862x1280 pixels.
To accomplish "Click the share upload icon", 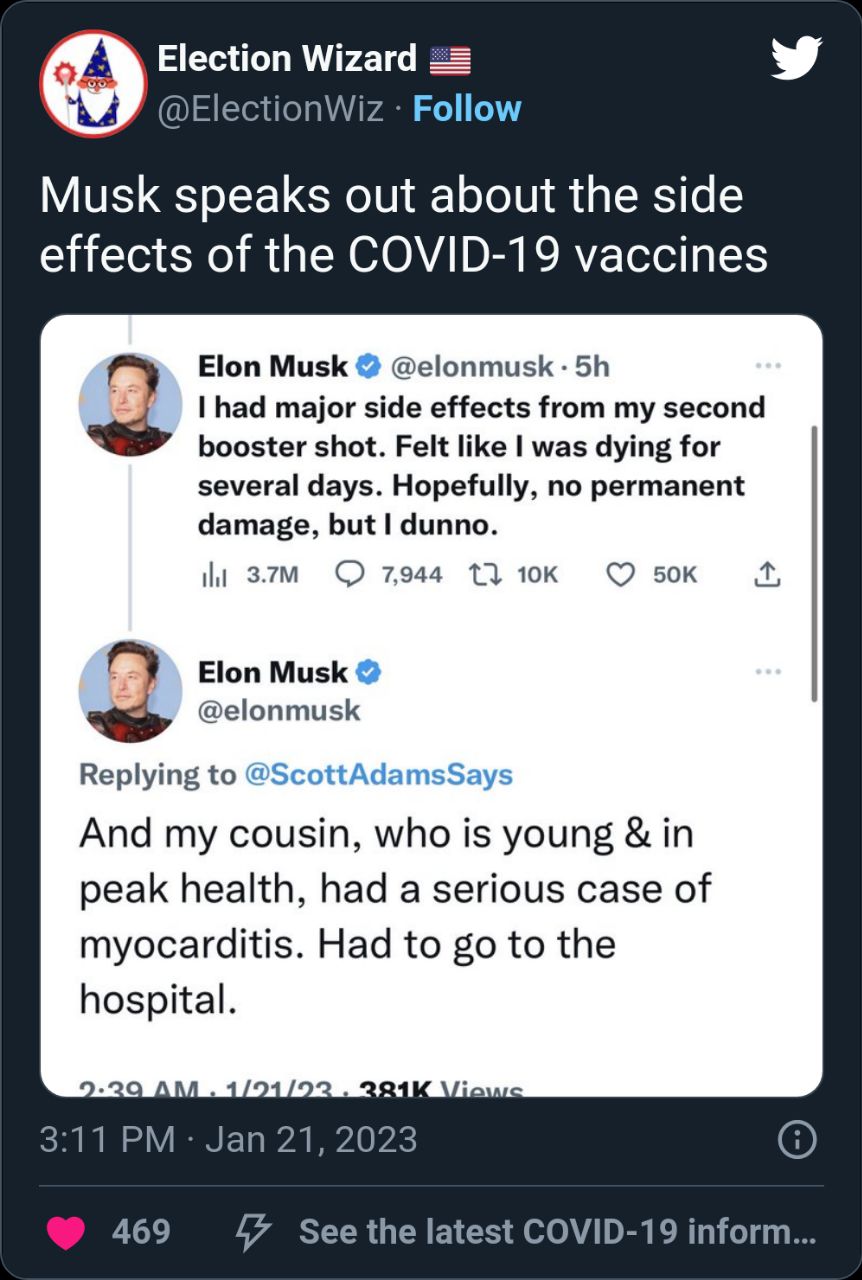I will tap(765, 574).
